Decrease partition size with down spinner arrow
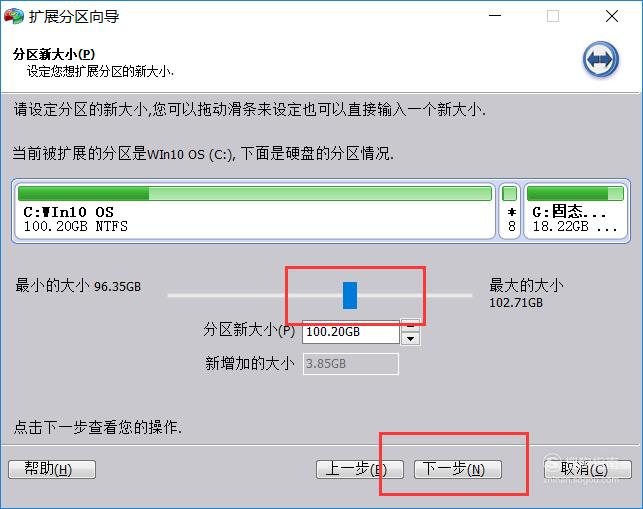Viewport: 643px width, 509px height. coord(410,339)
